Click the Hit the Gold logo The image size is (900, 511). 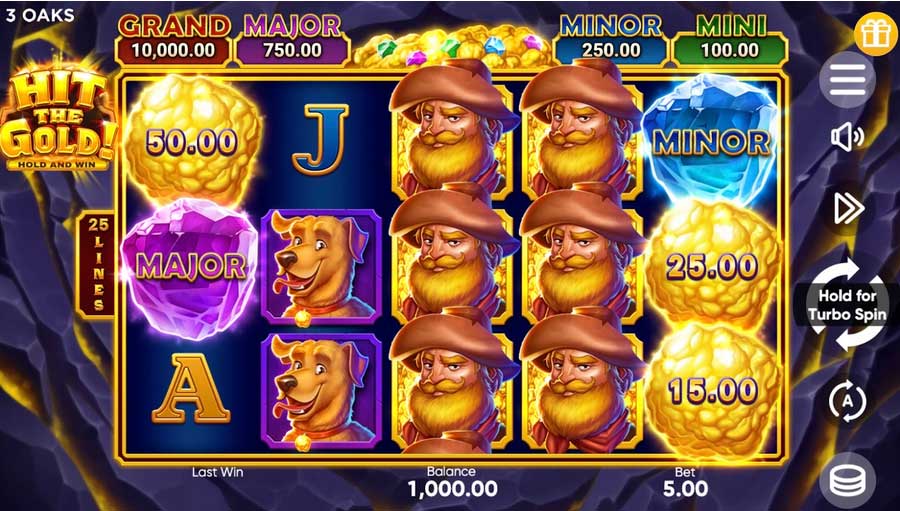(x=58, y=118)
